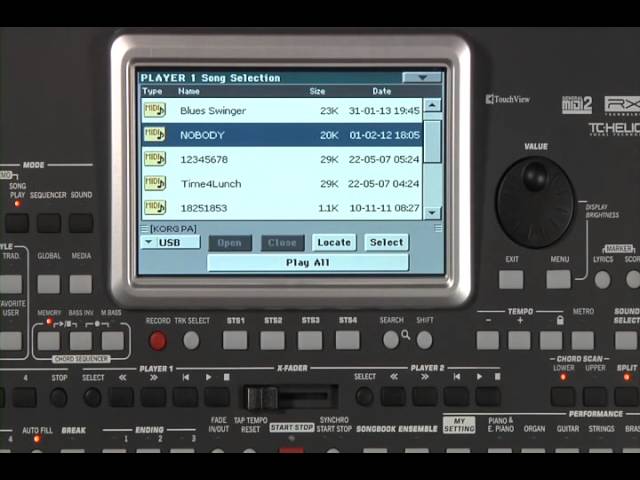This screenshot has width=640, height=480.
Task: Activate the SEQUENCER mode button
Action: click(x=49, y=223)
